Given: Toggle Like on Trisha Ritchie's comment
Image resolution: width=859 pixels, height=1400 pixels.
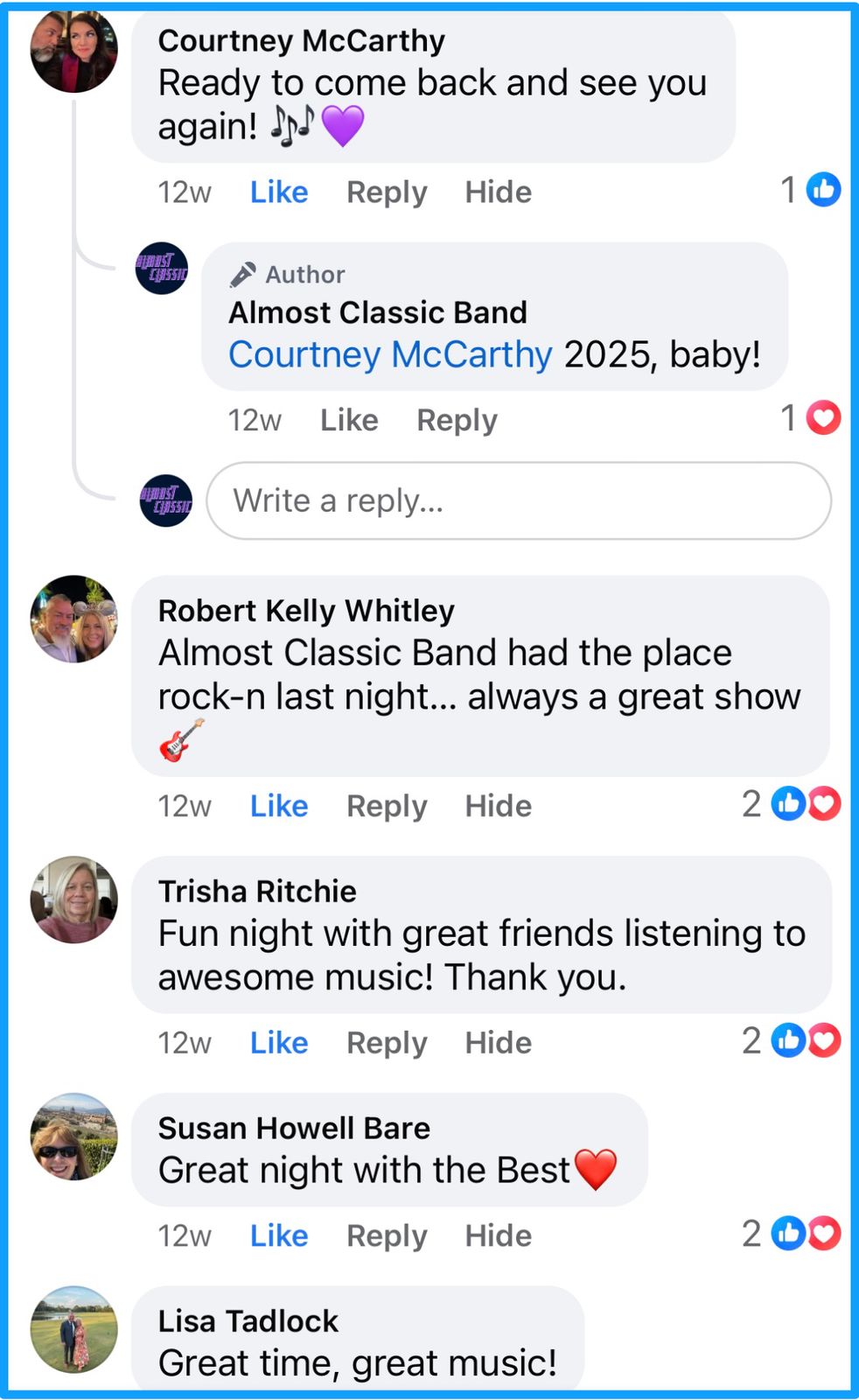Looking at the screenshot, I should coord(279,1043).
